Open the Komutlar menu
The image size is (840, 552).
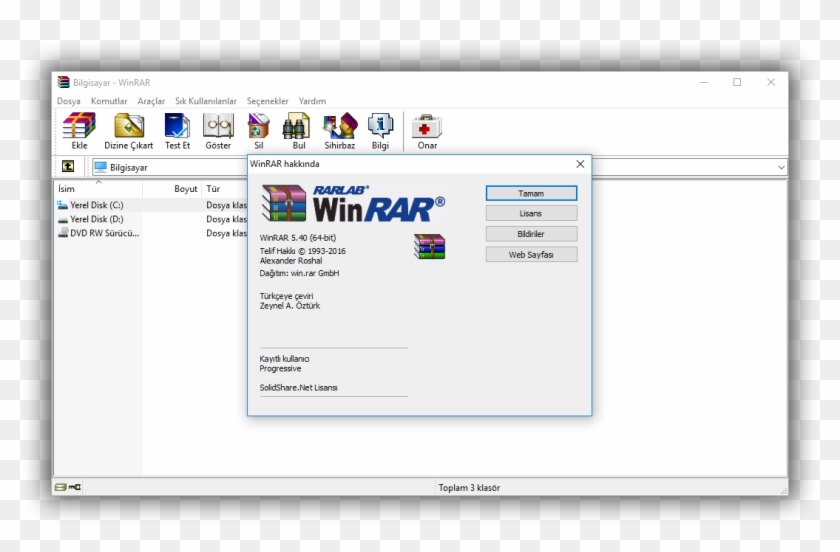109,101
